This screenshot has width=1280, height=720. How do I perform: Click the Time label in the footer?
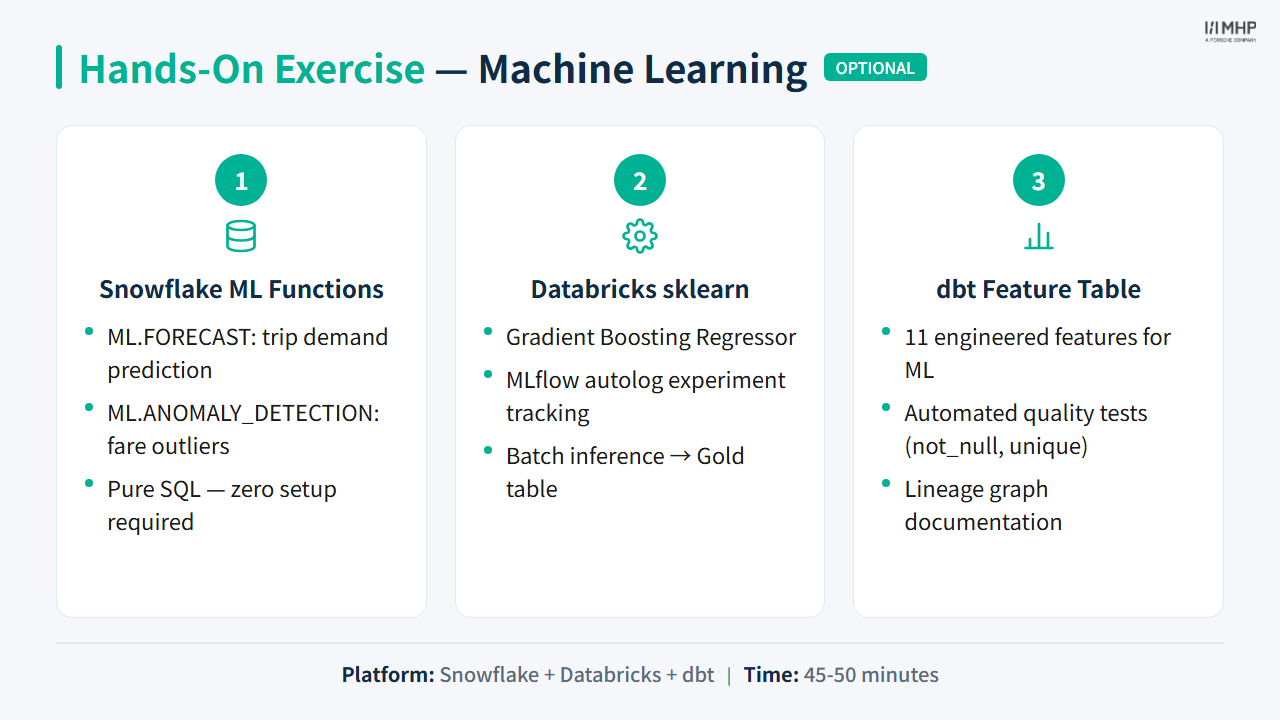[x=771, y=675]
